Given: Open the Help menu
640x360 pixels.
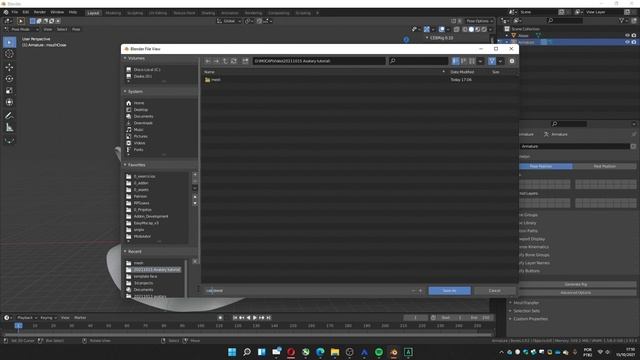Looking at the screenshot, I should point(73,12).
